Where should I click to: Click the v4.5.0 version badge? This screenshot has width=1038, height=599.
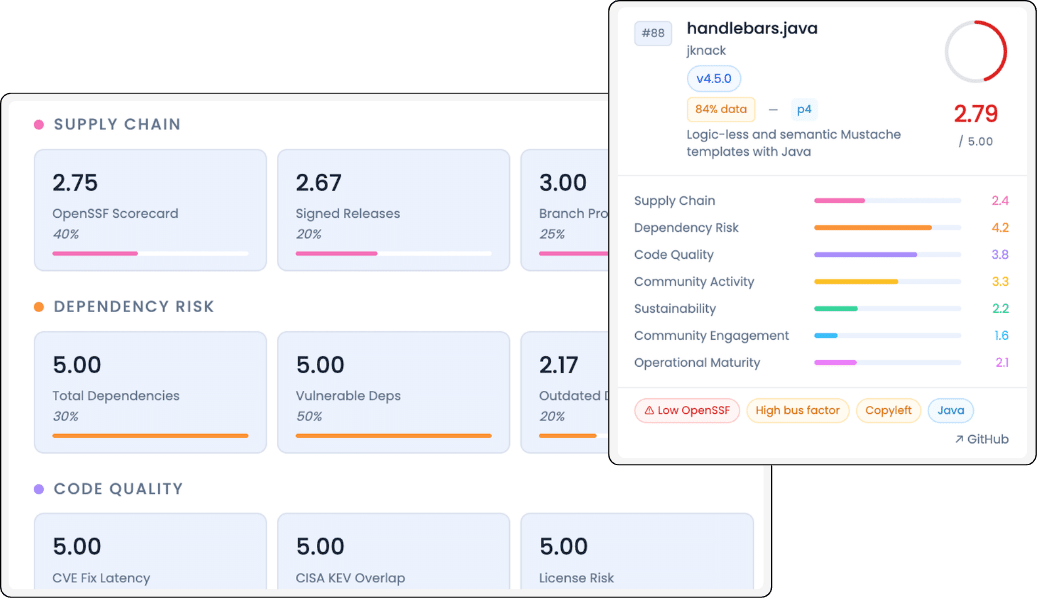pos(713,79)
